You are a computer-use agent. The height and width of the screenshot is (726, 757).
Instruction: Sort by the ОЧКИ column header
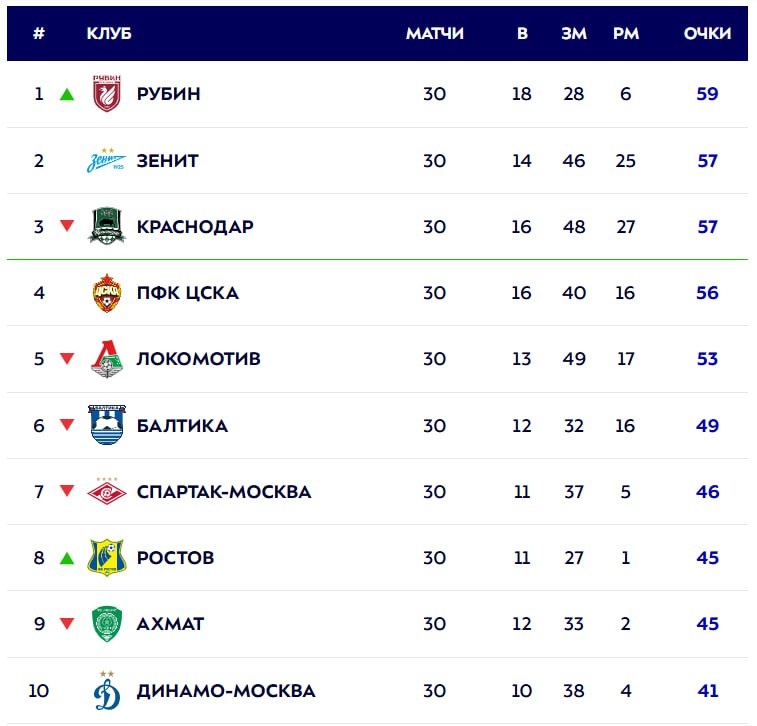pyautogui.click(x=707, y=33)
